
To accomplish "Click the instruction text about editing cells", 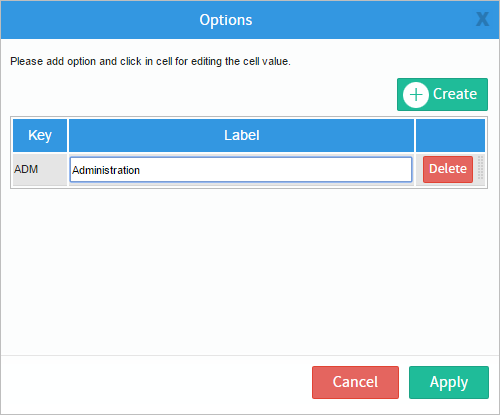I will (x=150, y=61).
